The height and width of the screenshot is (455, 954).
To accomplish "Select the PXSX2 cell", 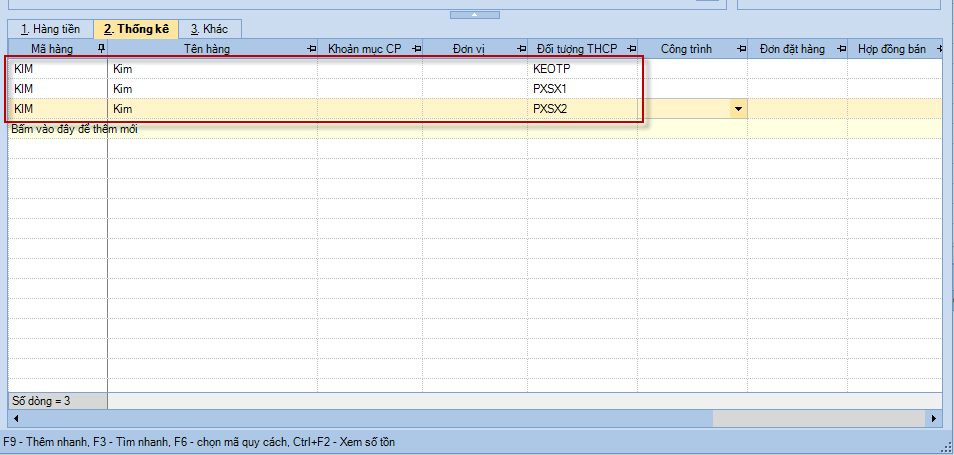I will tap(582, 109).
